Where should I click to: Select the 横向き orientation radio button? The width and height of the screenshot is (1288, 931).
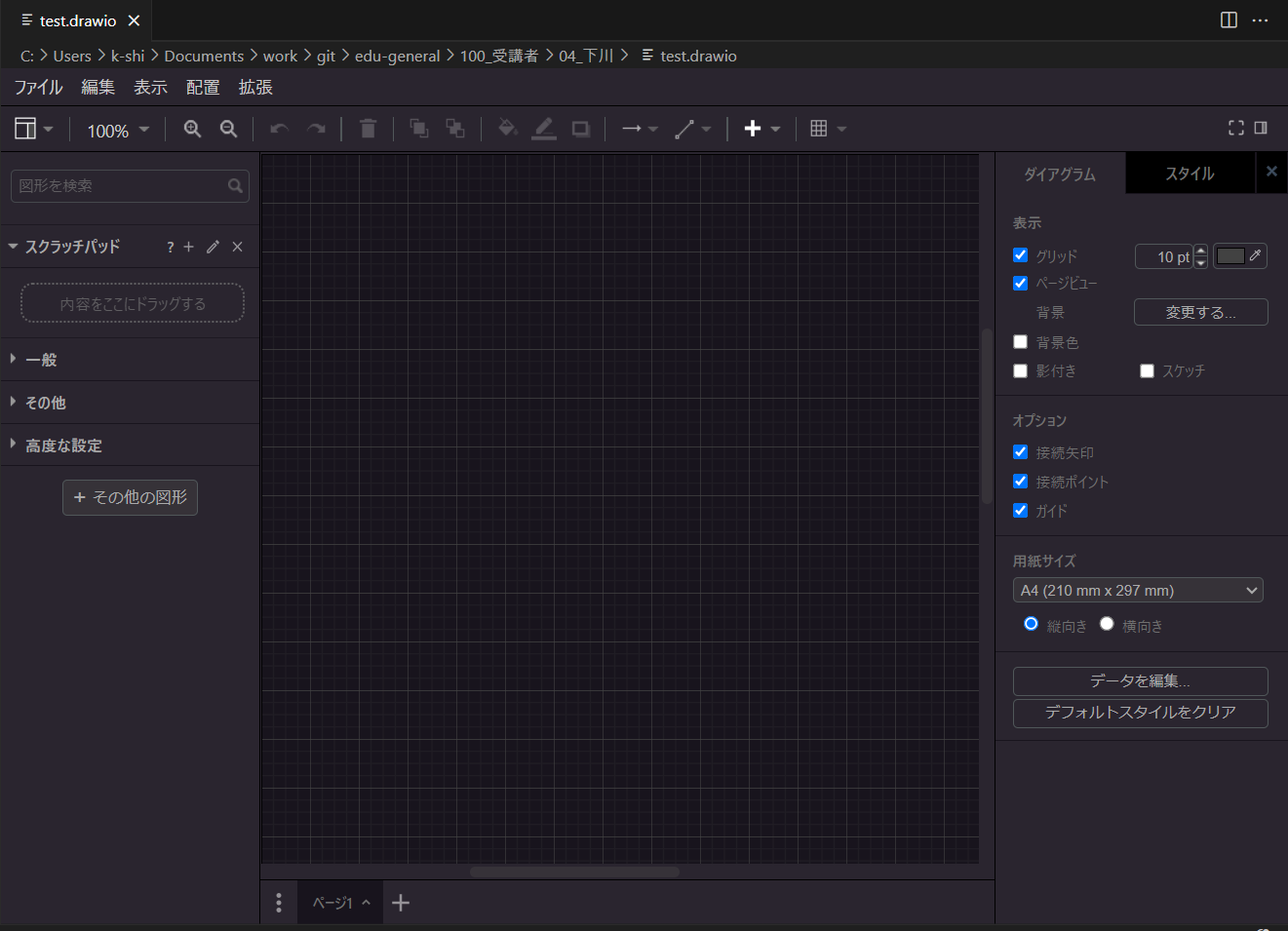[x=1107, y=623]
